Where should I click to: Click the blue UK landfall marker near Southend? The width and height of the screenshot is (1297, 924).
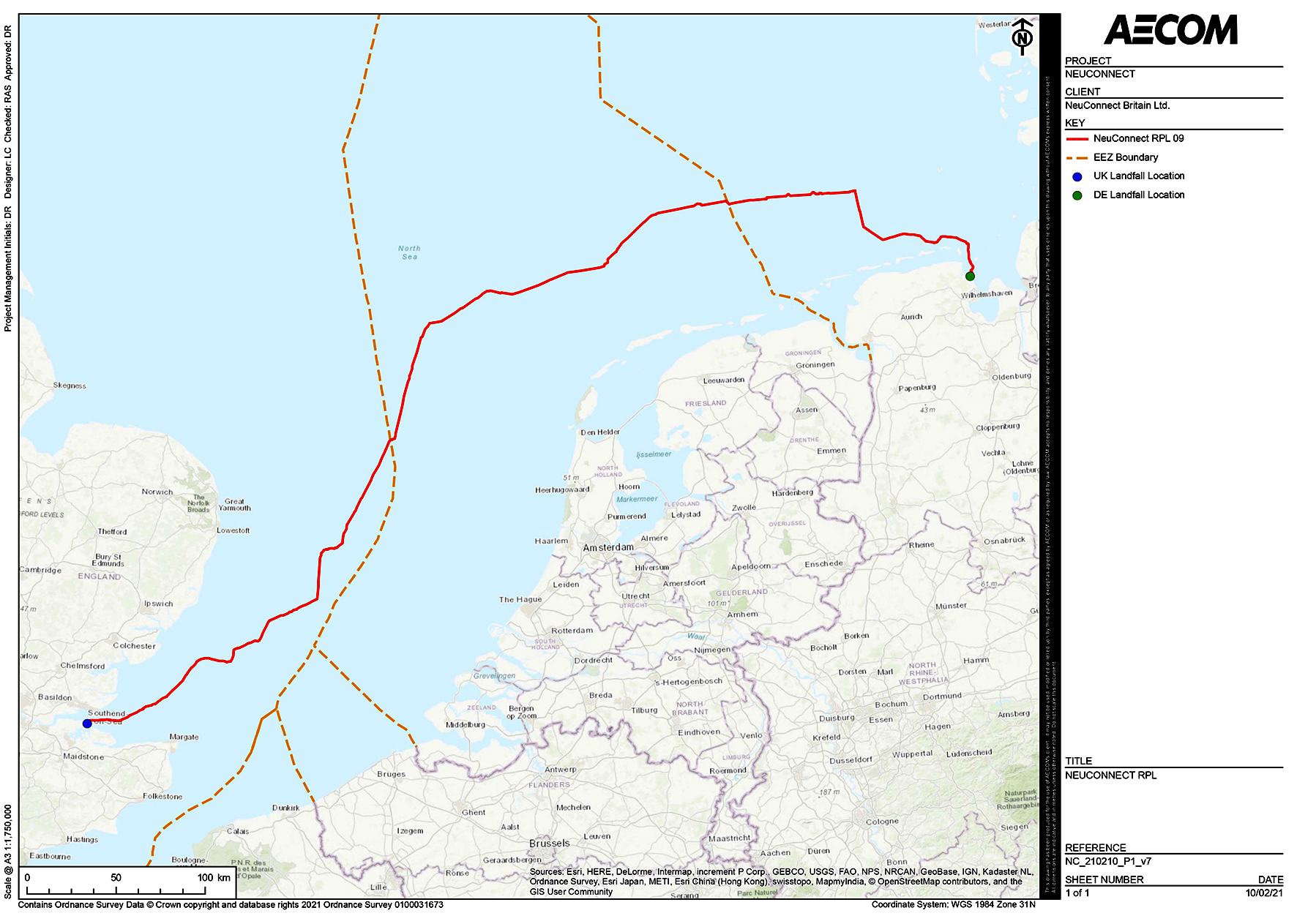coord(87,724)
